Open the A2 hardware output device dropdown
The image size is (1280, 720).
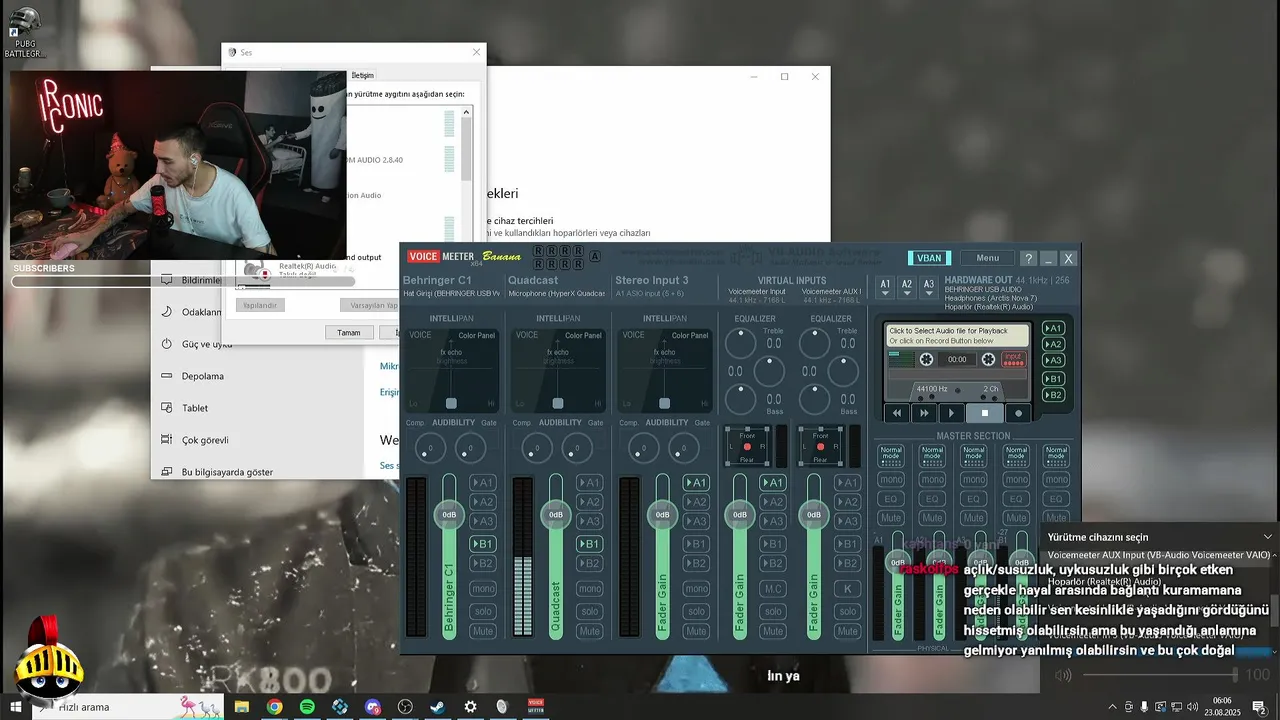[907, 287]
